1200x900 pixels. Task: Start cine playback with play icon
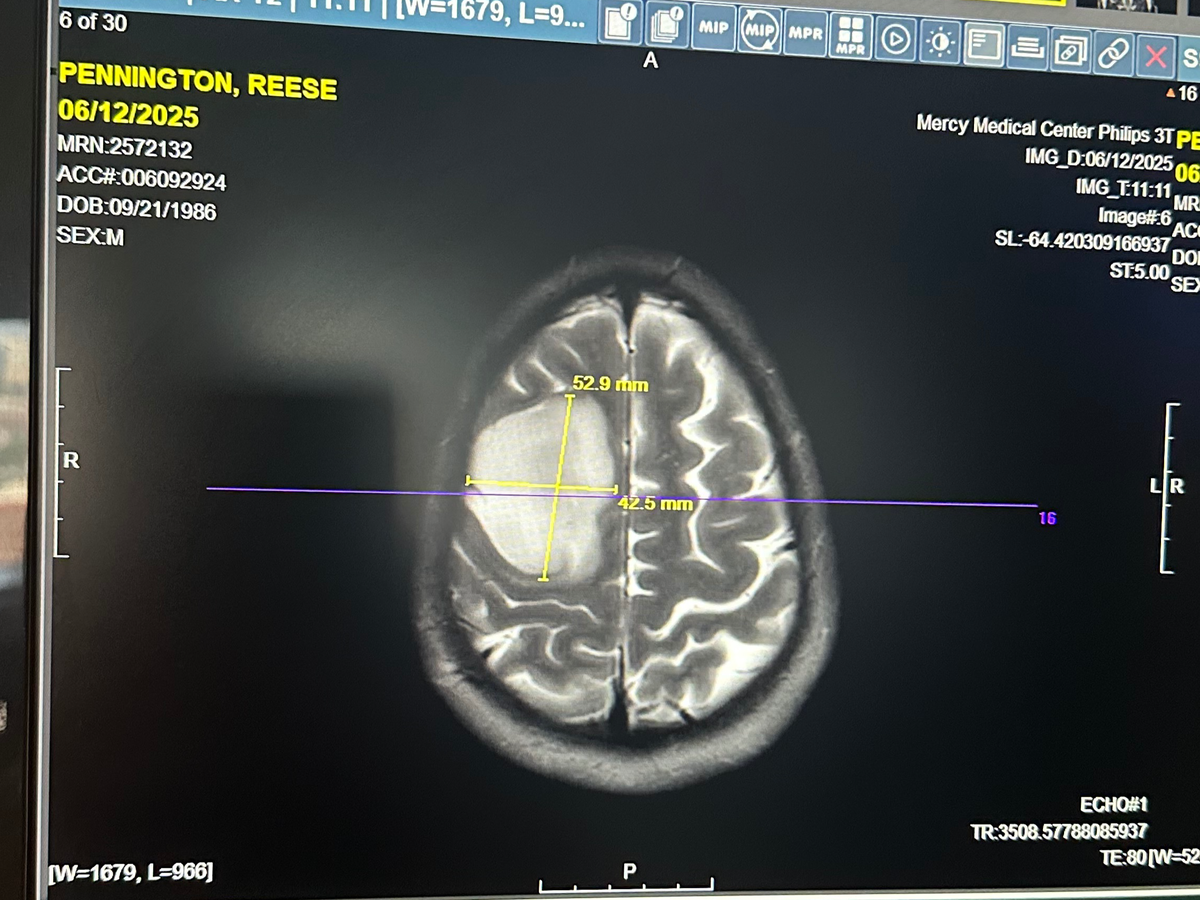897,40
